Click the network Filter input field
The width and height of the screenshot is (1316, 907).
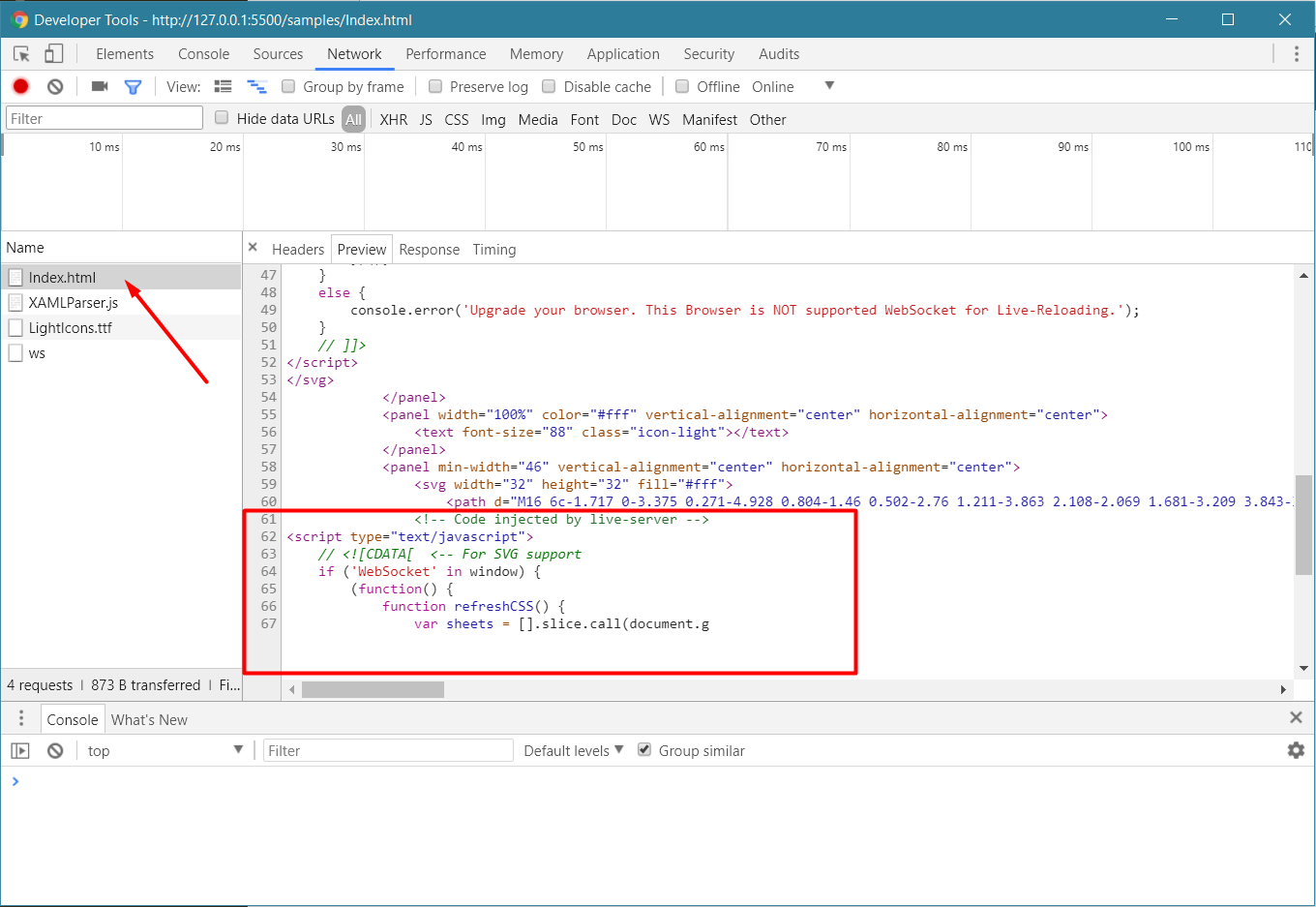click(104, 116)
